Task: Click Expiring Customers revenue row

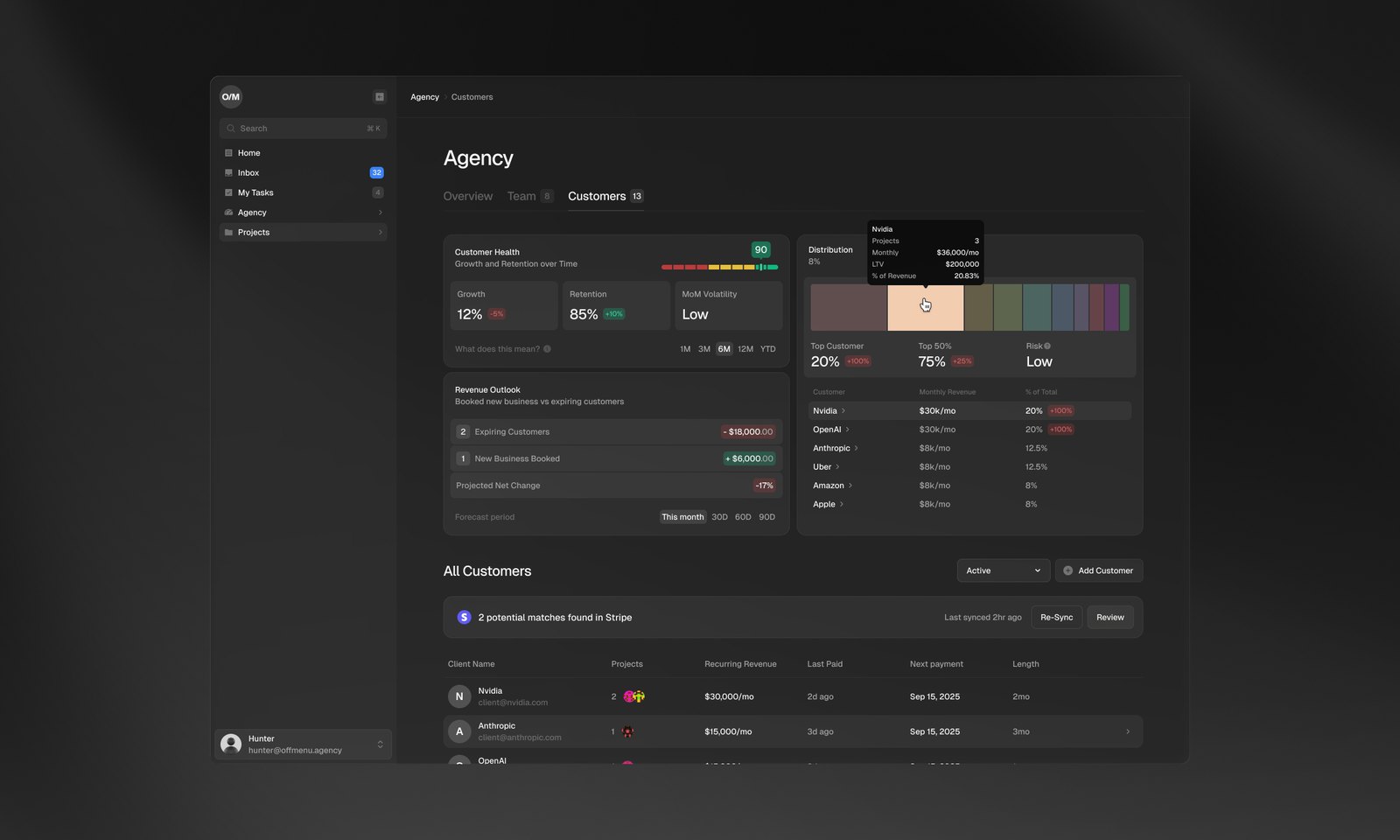Action: [616, 432]
